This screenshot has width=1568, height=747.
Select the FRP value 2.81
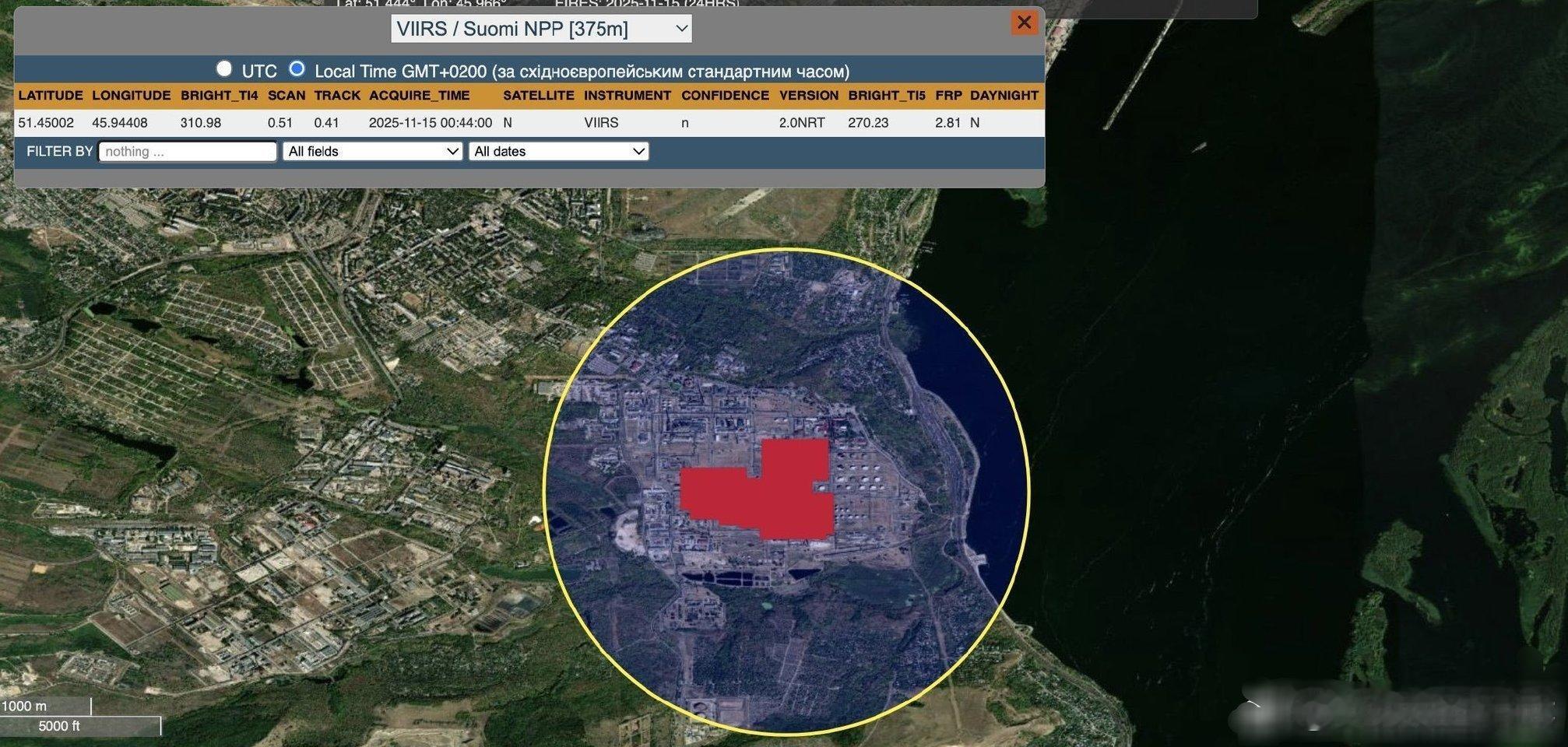pos(947,123)
